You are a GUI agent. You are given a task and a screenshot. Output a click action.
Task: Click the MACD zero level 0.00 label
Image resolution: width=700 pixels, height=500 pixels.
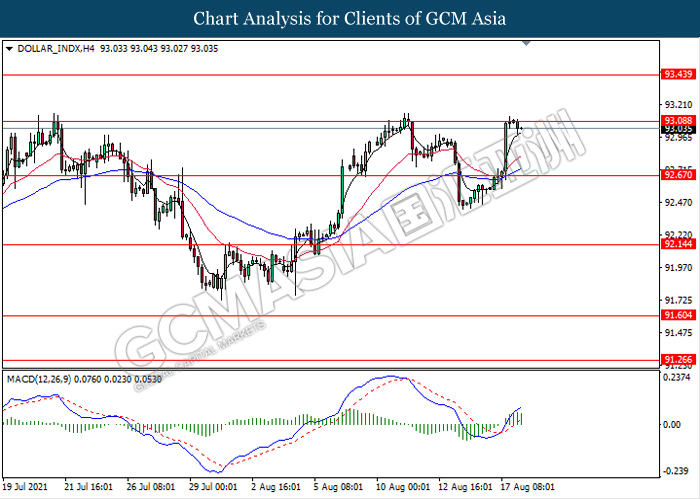click(x=672, y=425)
